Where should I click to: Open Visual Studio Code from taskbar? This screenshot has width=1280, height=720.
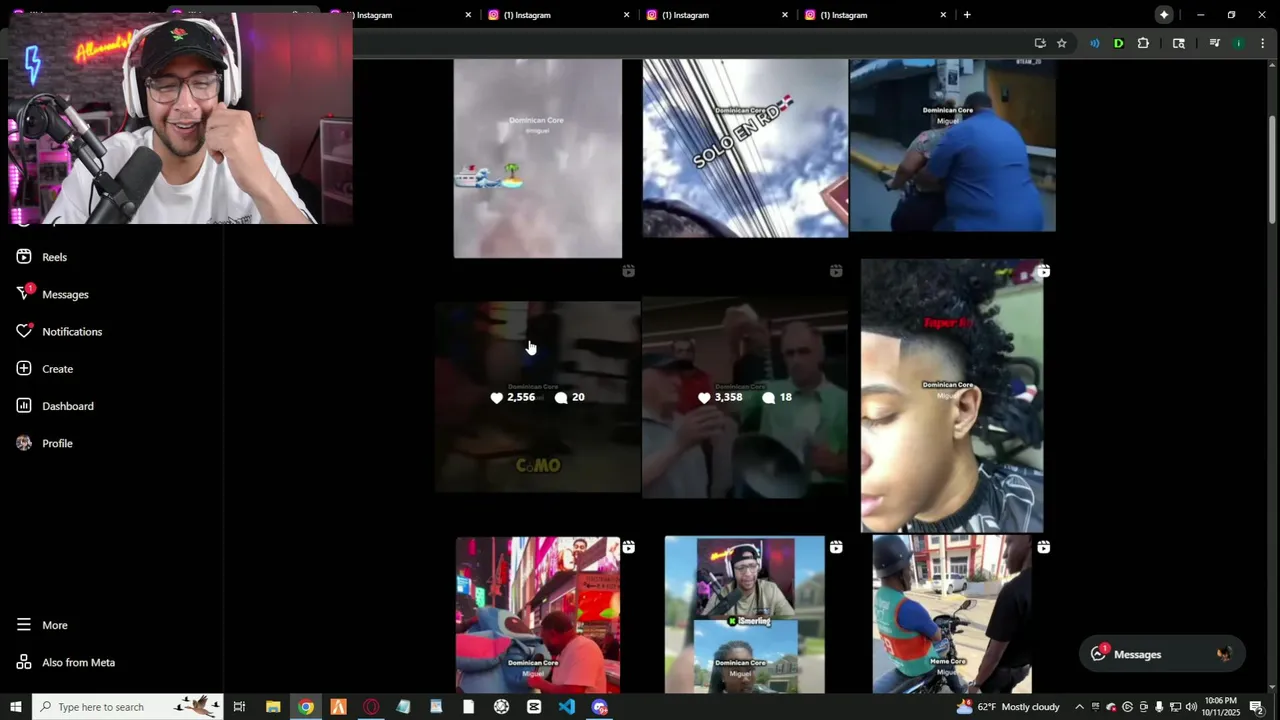tap(567, 707)
